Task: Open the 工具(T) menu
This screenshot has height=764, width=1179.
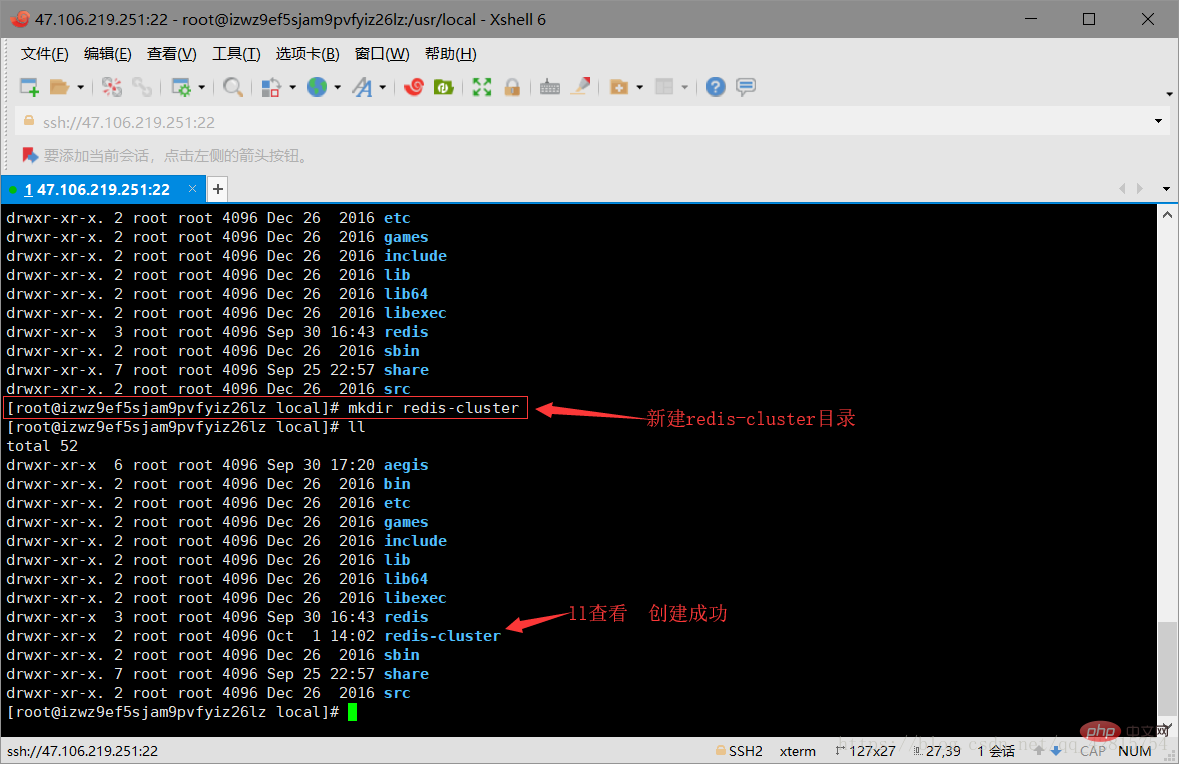Action: [x=236, y=54]
